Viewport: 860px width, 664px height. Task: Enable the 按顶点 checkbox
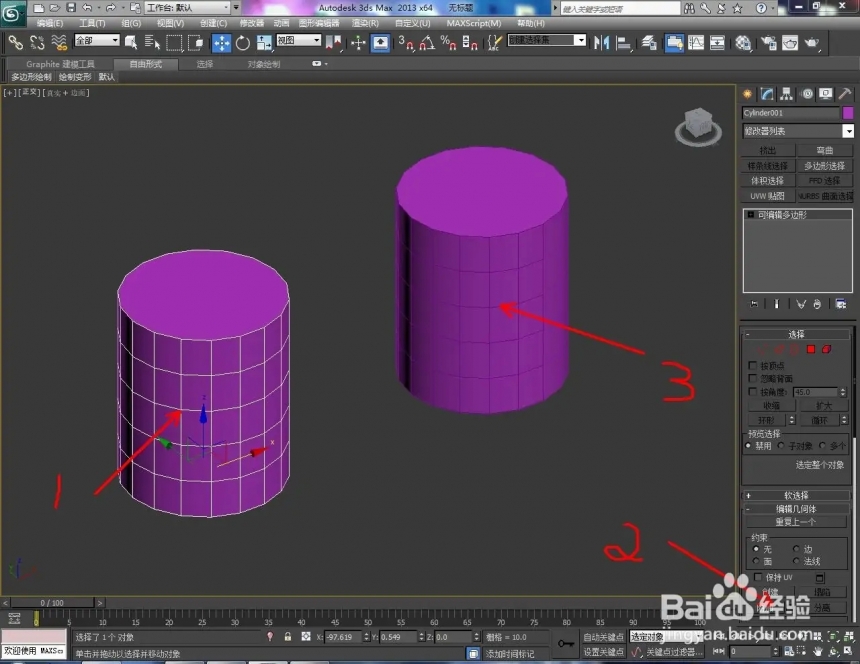click(752, 365)
